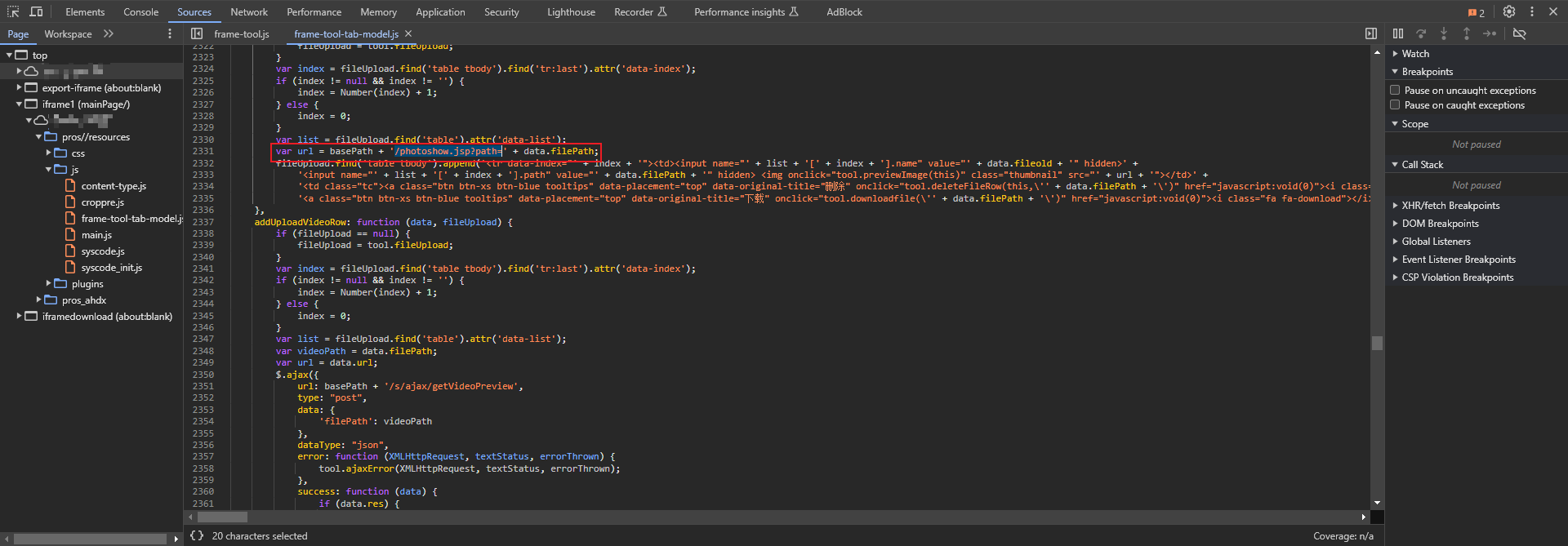
Task: Expand the XHR/fetch Breakpoints section
Action: coord(1450,206)
